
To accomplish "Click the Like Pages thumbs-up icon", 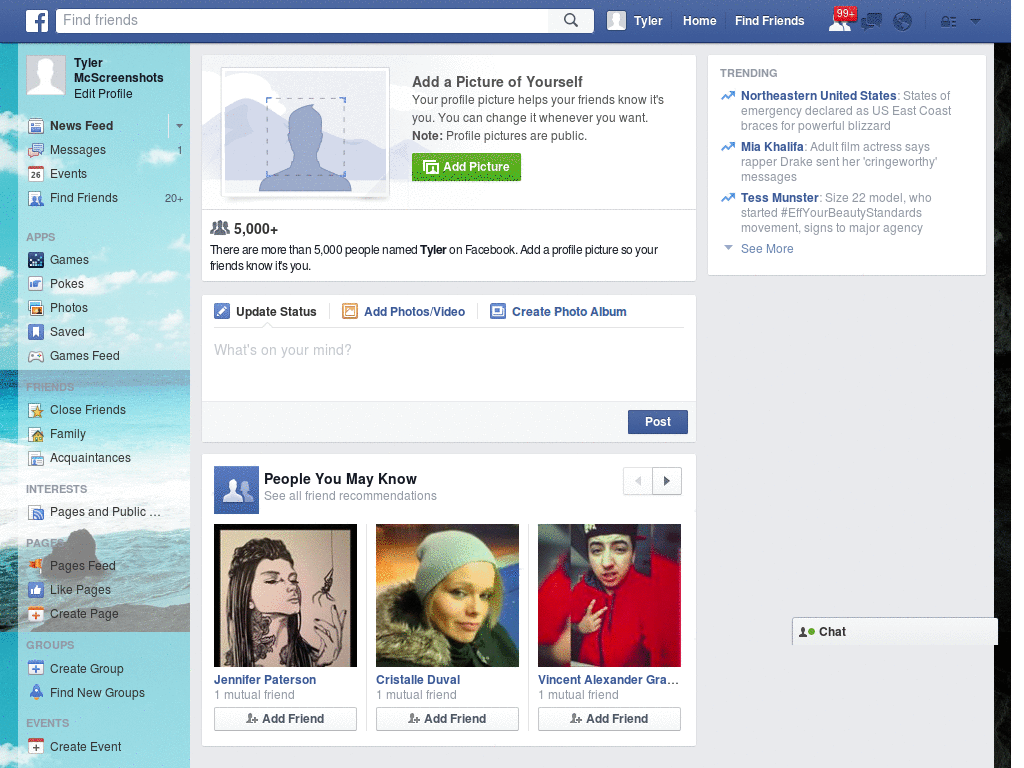I will pyautogui.click(x=36, y=590).
